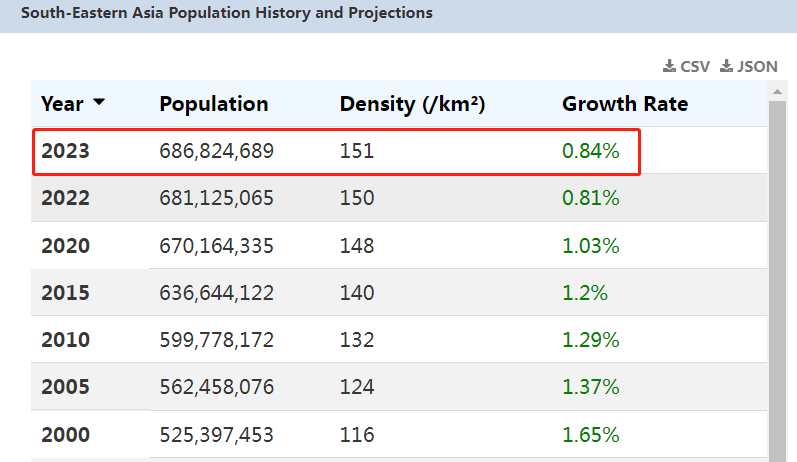Select the 1.65% growth rate for 2000
The width and height of the screenshot is (797, 462).
[591, 435]
